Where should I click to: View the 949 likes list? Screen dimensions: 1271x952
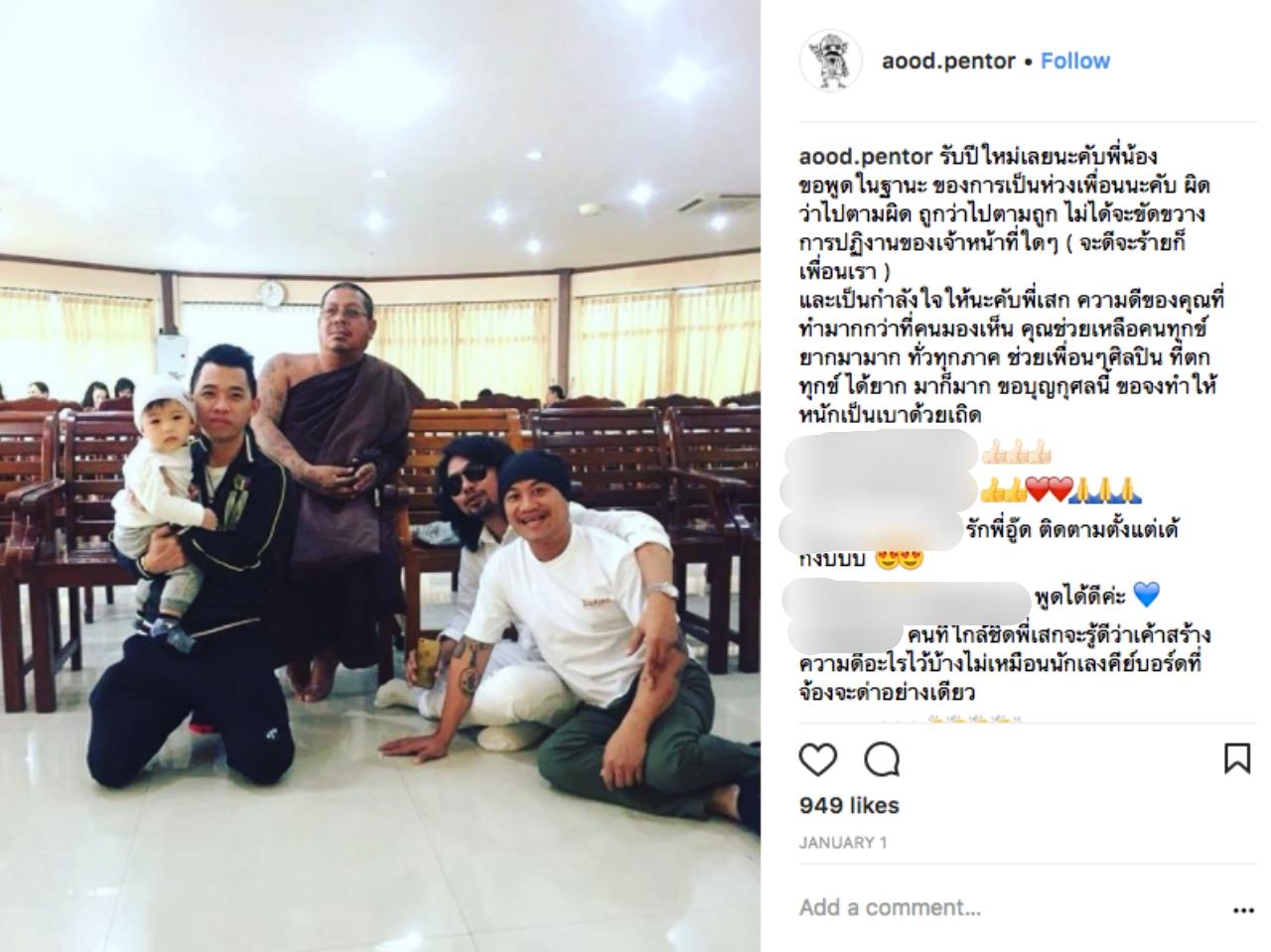849,805
